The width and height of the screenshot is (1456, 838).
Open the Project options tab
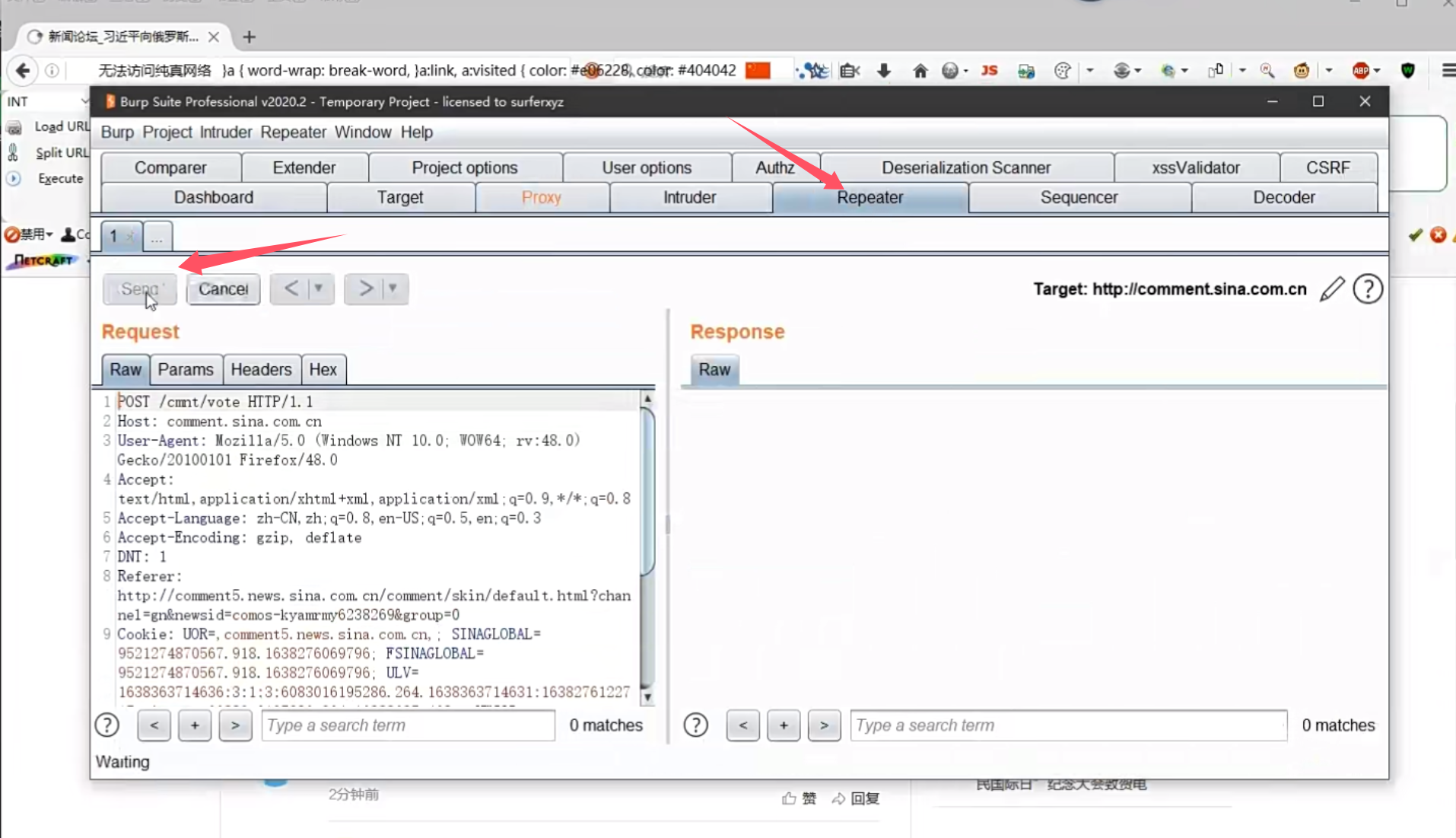(x=465, y=168)
